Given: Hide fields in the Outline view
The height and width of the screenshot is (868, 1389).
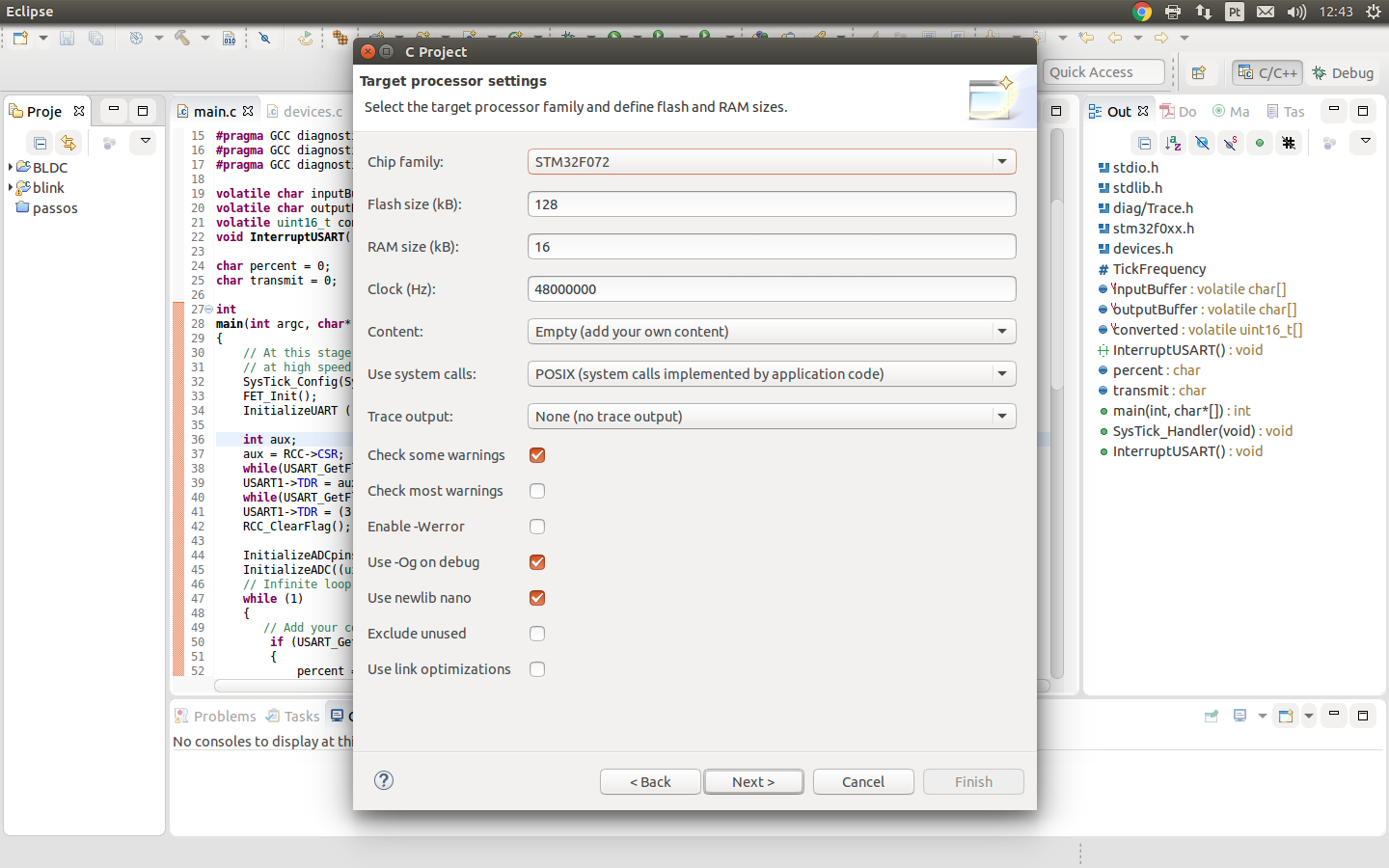Looking at the screenshot, I should click(x=1202, y=143).
